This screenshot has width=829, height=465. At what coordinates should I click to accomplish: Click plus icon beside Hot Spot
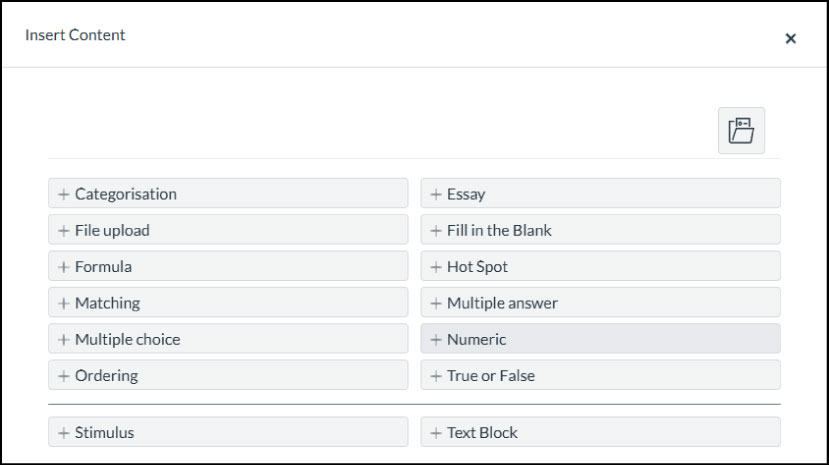pyautogui.click(x=436, y=267)
